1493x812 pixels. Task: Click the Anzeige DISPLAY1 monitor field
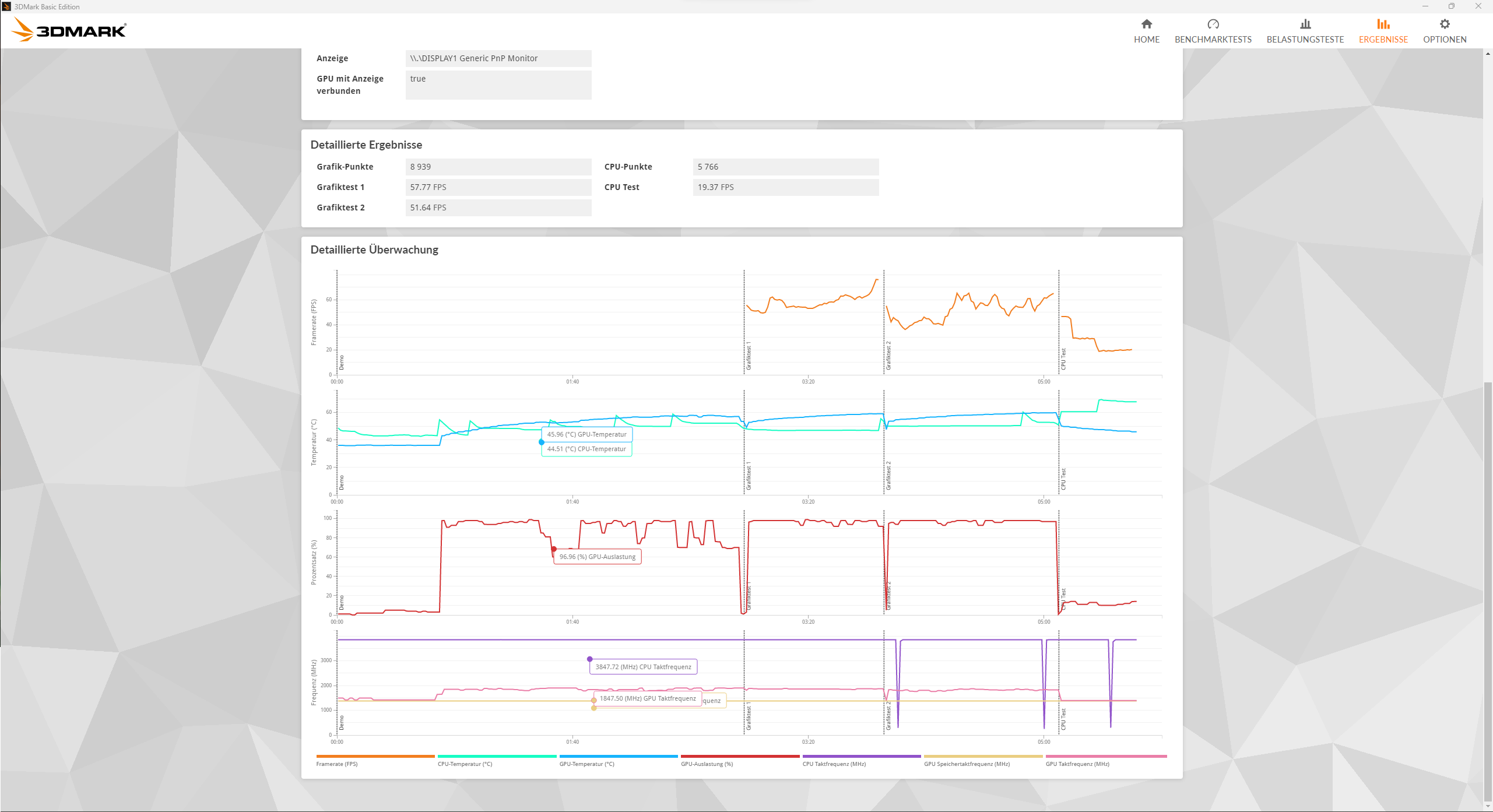pyautogui.click(x=498, y=58)
